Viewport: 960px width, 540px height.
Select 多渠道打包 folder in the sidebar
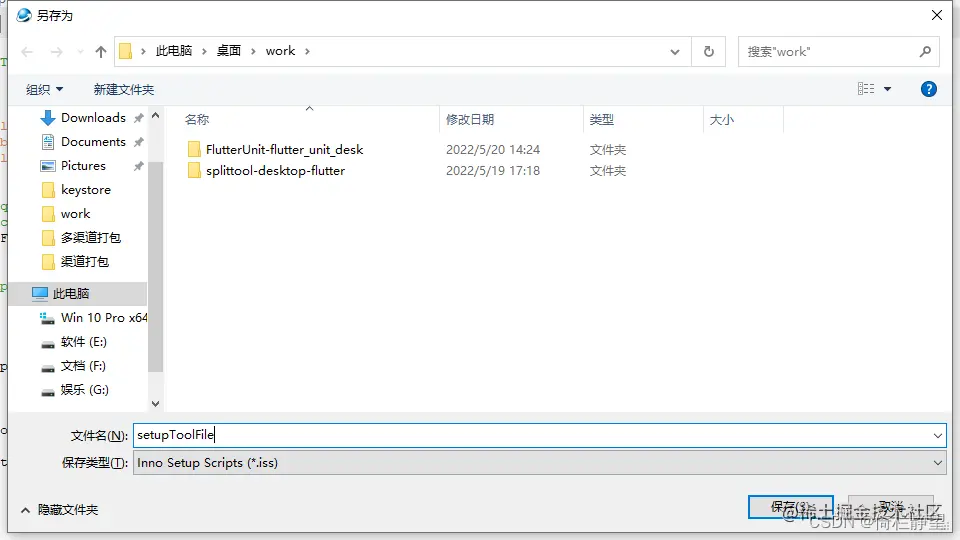tap(91, 238)
